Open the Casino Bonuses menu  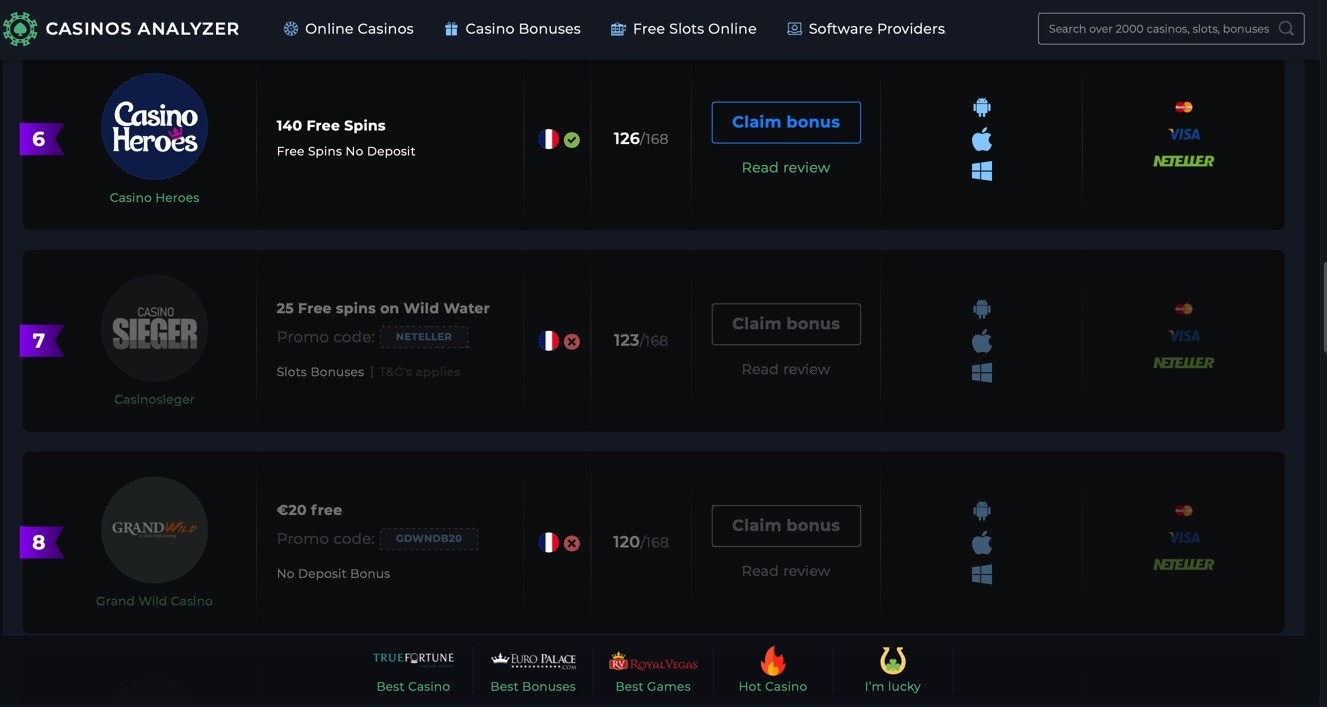(512, 29)
